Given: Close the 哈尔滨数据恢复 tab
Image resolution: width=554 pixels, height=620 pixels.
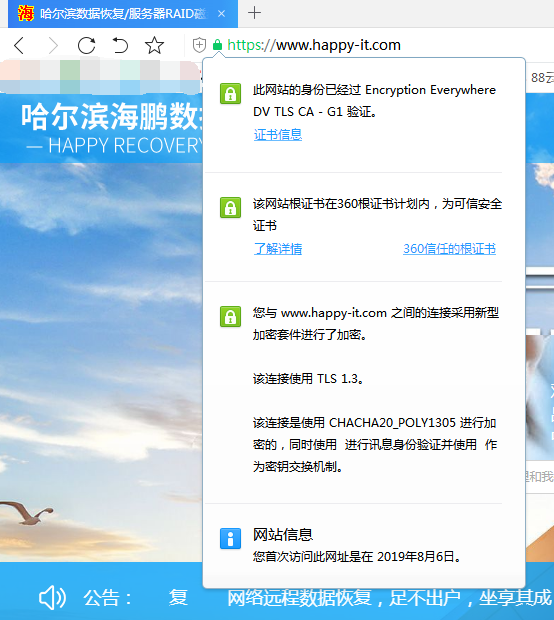Looking at the screenshot, I should coord(221,14).
